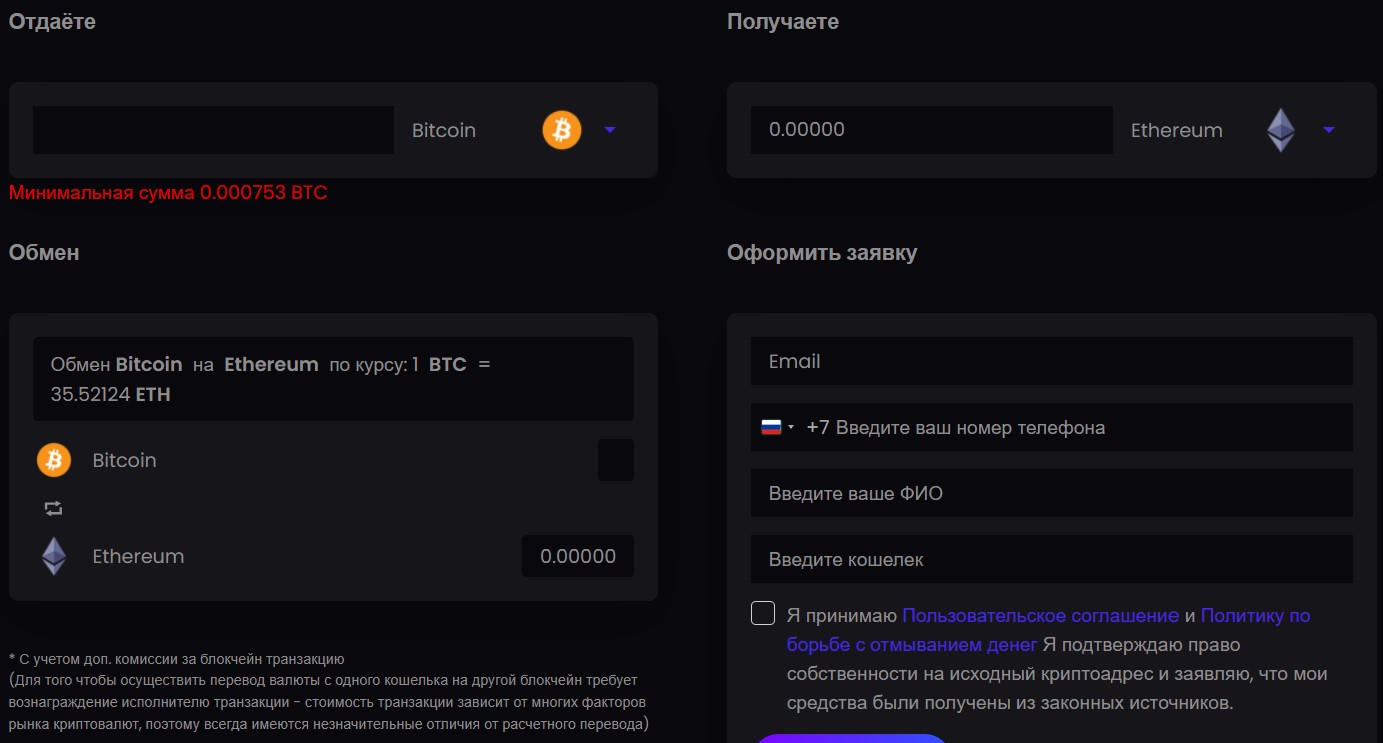Click the gradient submit button at the bottom

pos(850,738)
